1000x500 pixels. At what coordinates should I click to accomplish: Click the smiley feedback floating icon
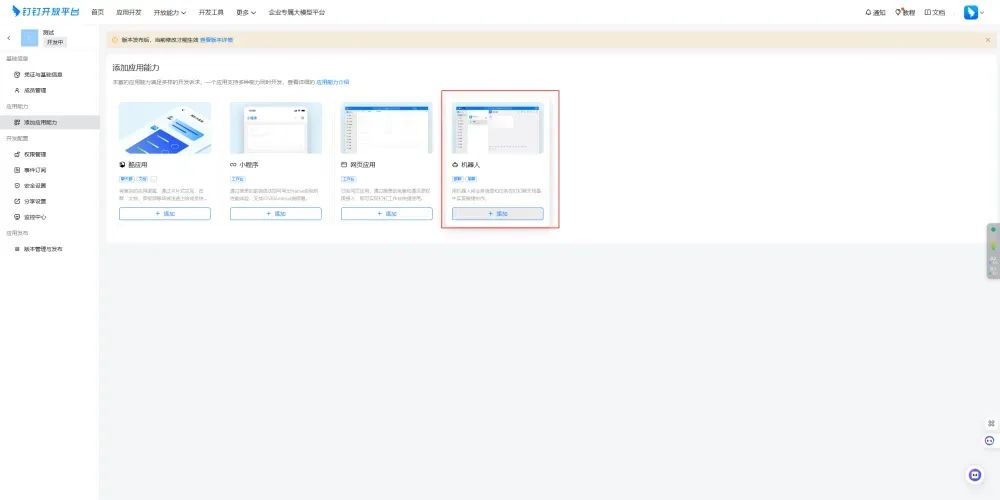pos(990,440)
